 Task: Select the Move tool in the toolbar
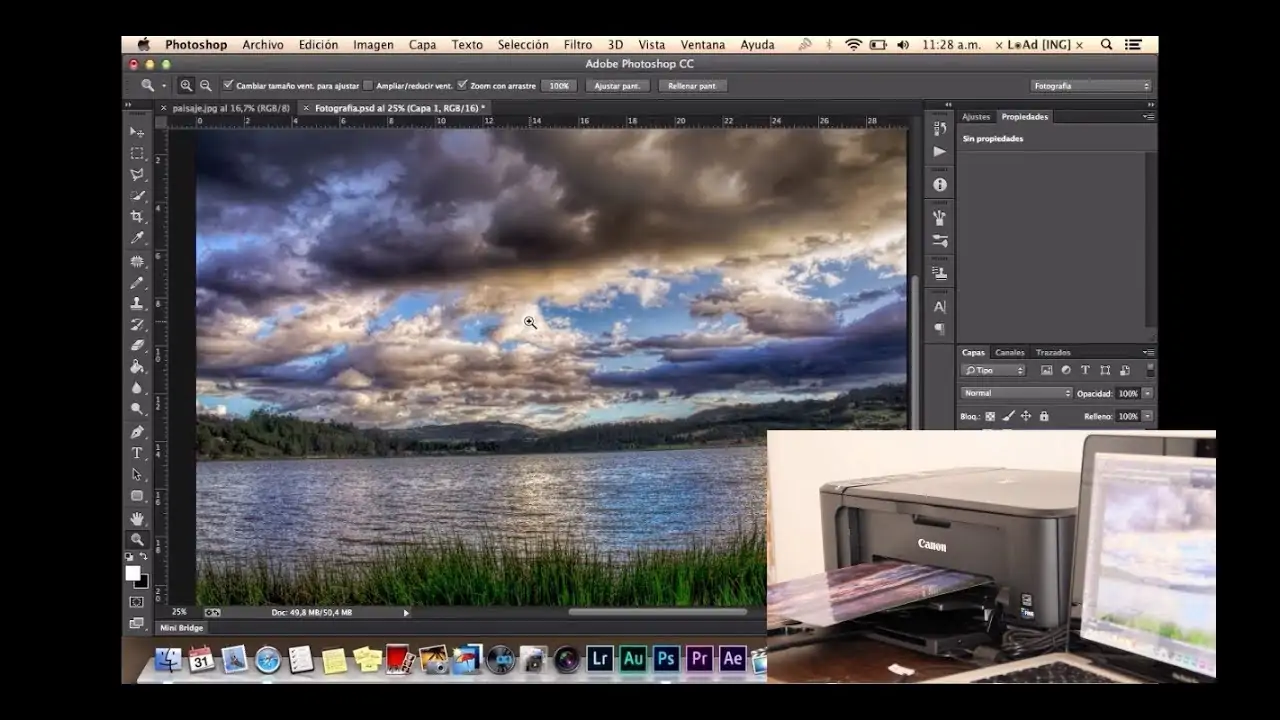pyautogui.click(x=137, y=132)
